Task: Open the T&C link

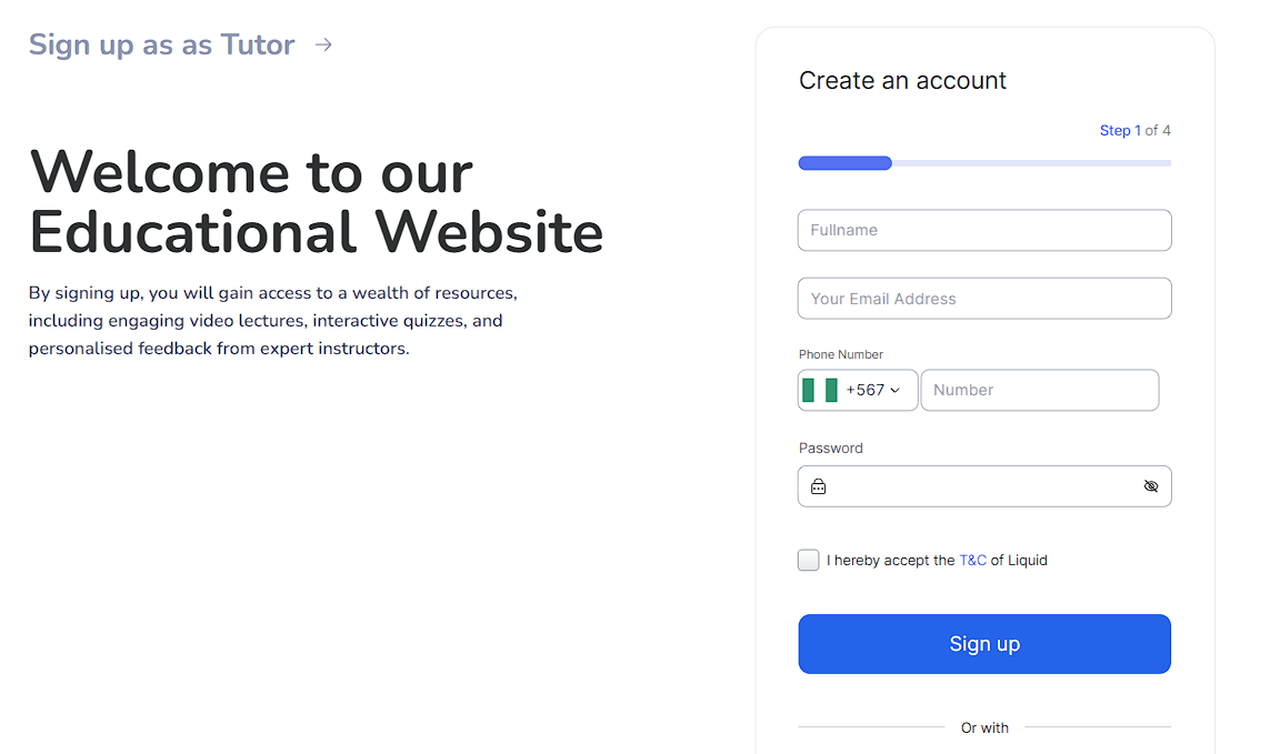Action: [x=972, y=560]
